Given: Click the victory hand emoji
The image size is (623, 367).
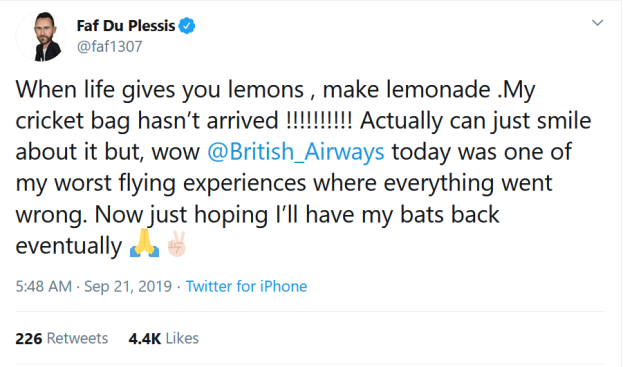Looking at the screenshot, I should pyautogui.click(x=176, y=243).
